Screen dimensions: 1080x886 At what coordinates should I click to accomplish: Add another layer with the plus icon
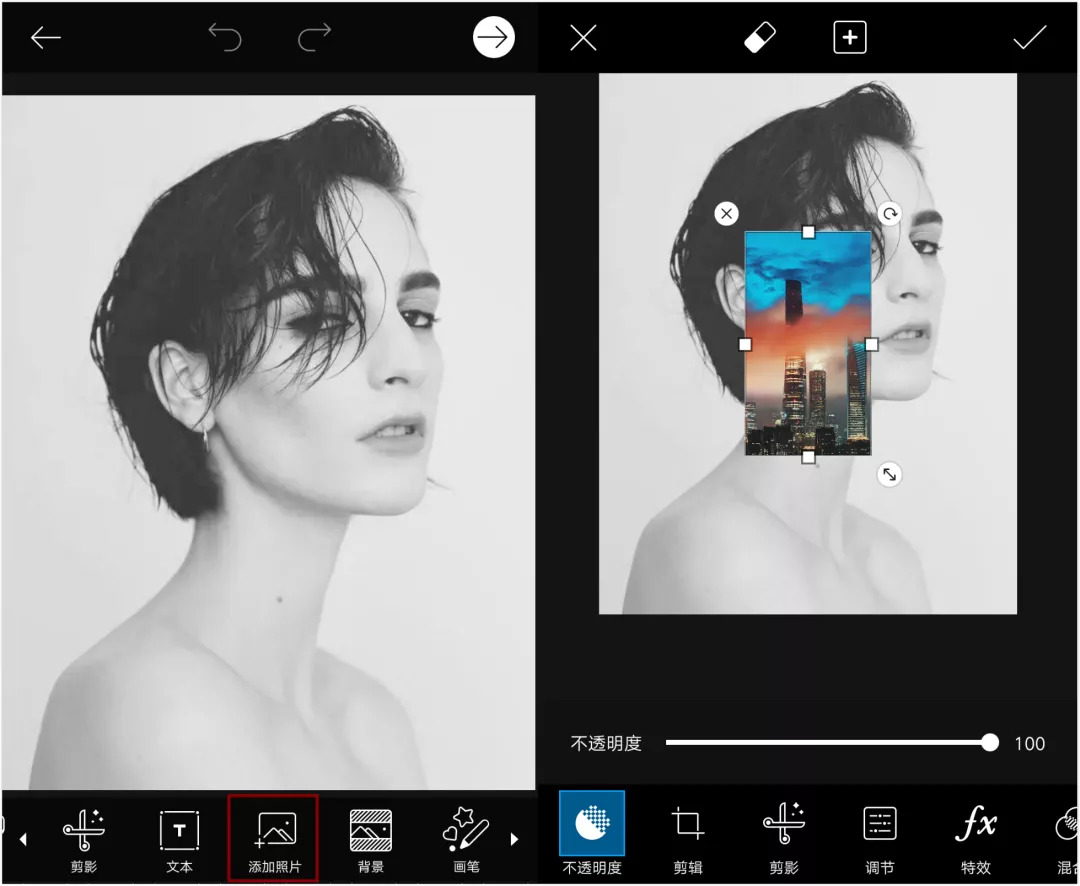(849, 38)
